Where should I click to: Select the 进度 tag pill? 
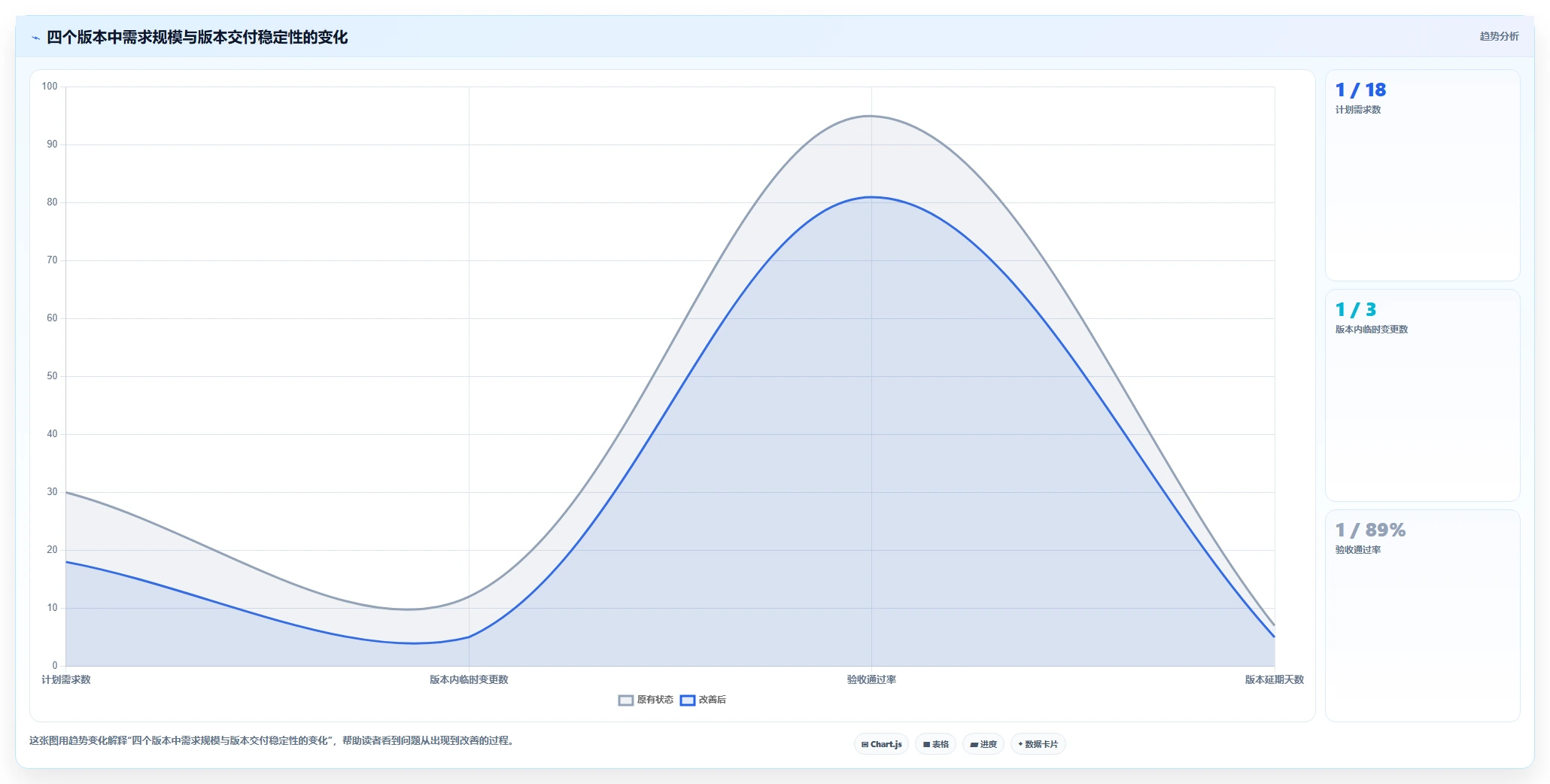click(x=983, y=744)
